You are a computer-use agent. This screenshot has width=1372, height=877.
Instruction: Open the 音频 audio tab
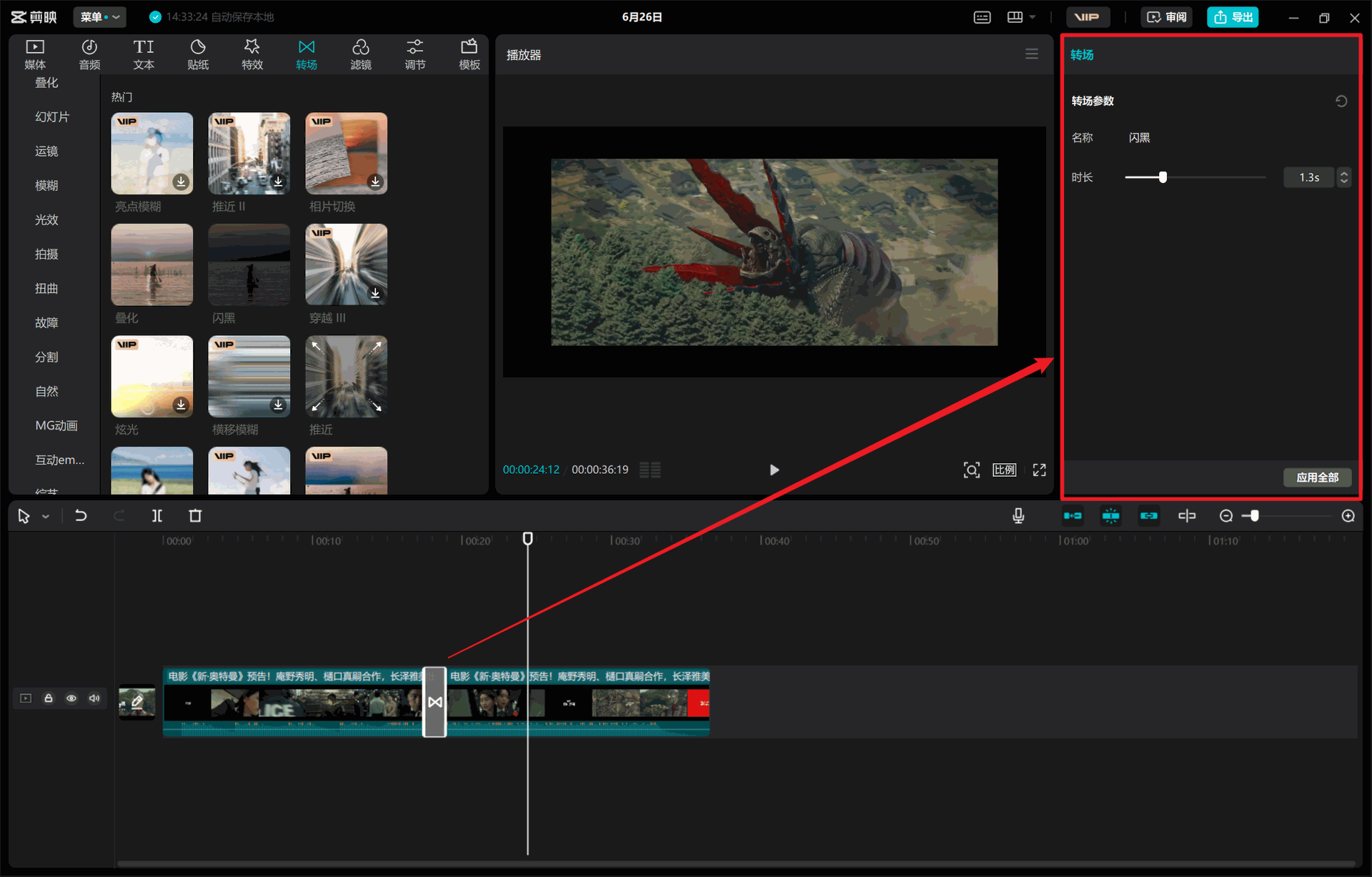pyautogui.click(x=89, y=54)
